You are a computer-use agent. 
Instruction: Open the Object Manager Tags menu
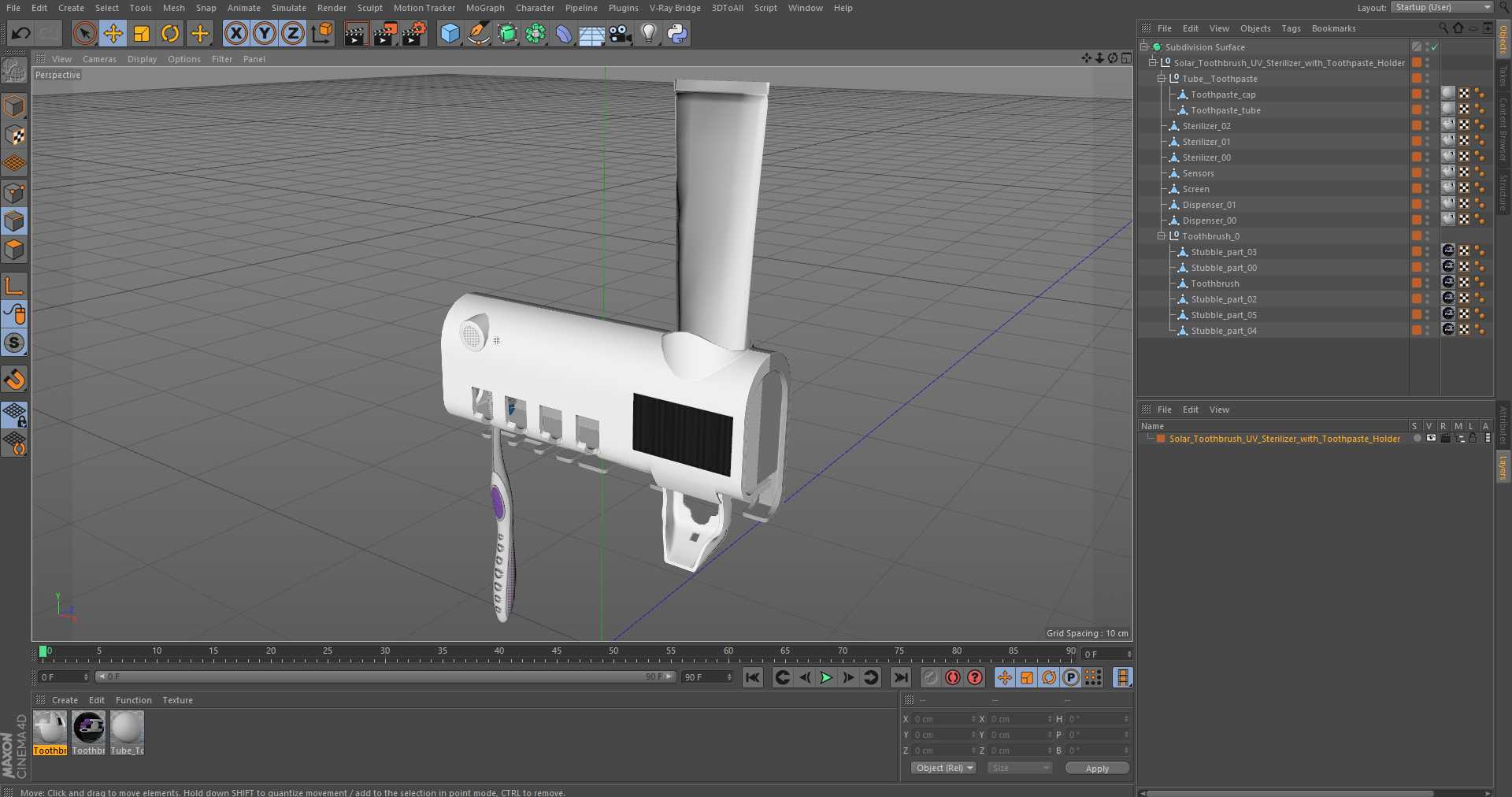(1291, 28)
